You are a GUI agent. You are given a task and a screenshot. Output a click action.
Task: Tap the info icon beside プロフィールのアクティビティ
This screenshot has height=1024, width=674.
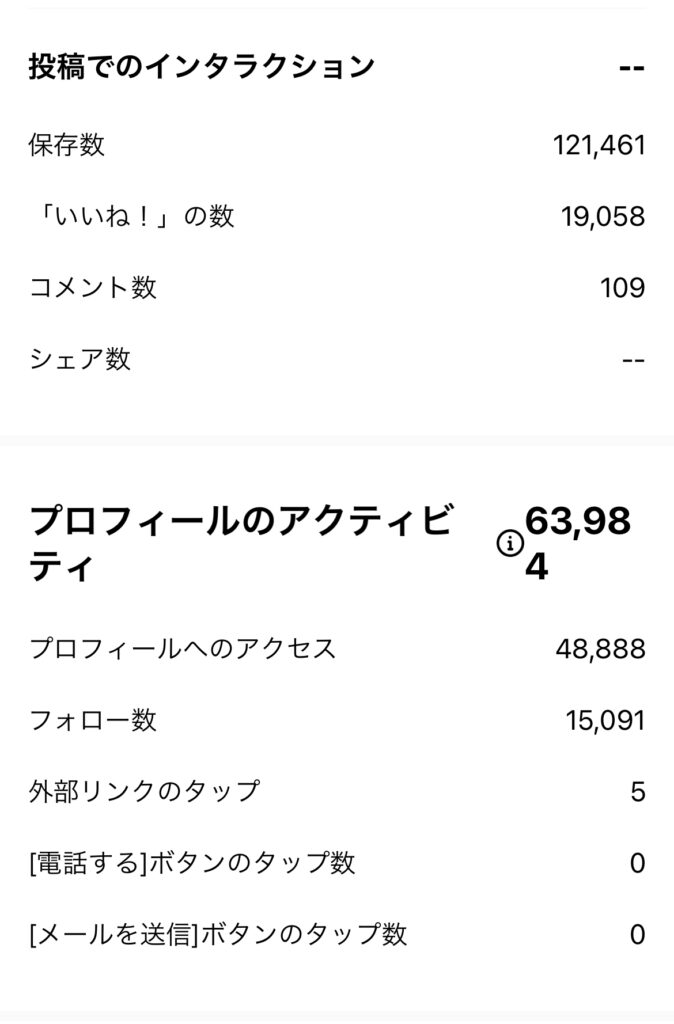[x=510, y=543]
